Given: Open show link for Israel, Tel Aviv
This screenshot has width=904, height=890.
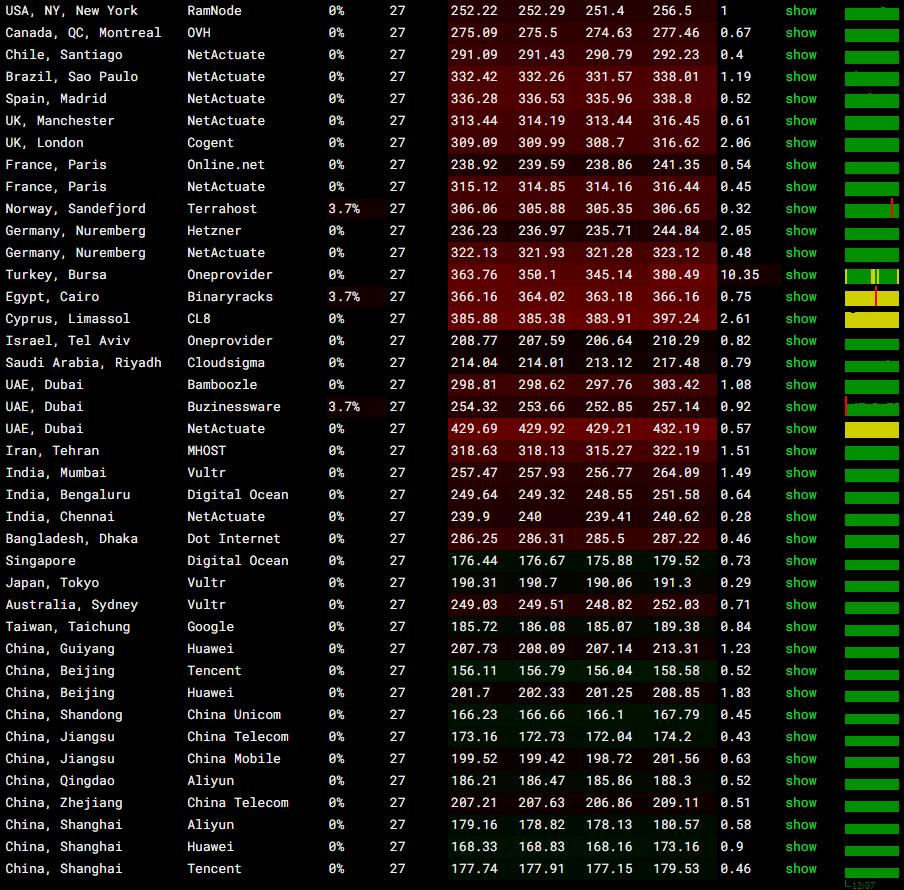Looking at the screenshot, I should point(801,341).
